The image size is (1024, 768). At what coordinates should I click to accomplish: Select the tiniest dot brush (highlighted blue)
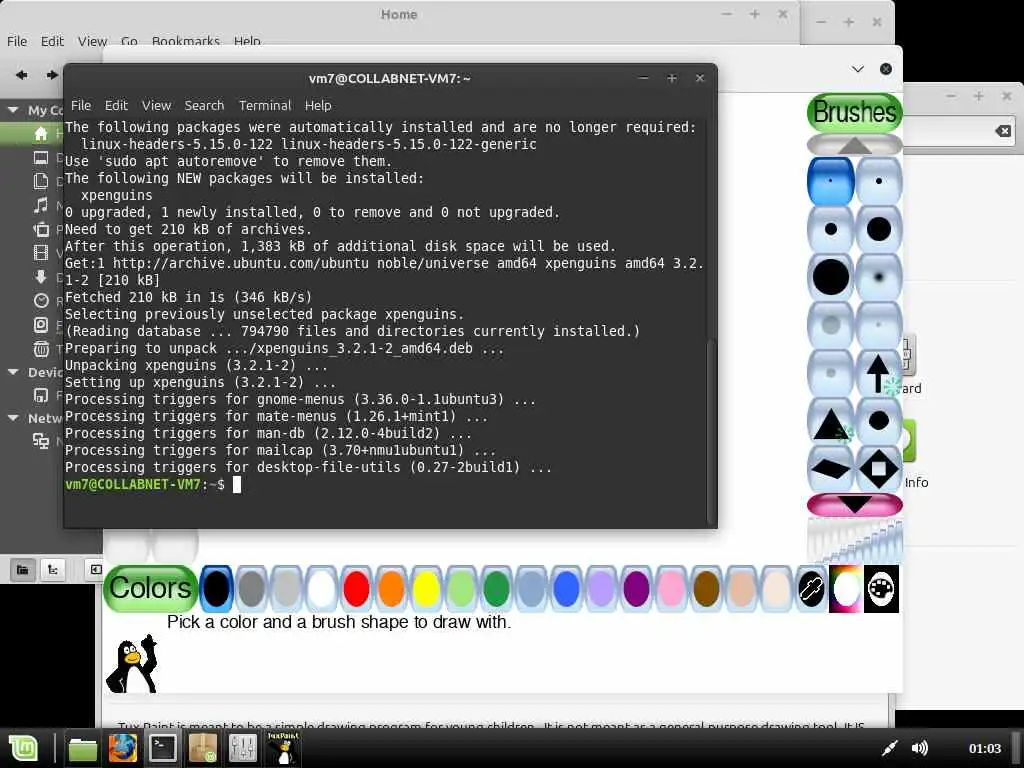click(830, 181)
